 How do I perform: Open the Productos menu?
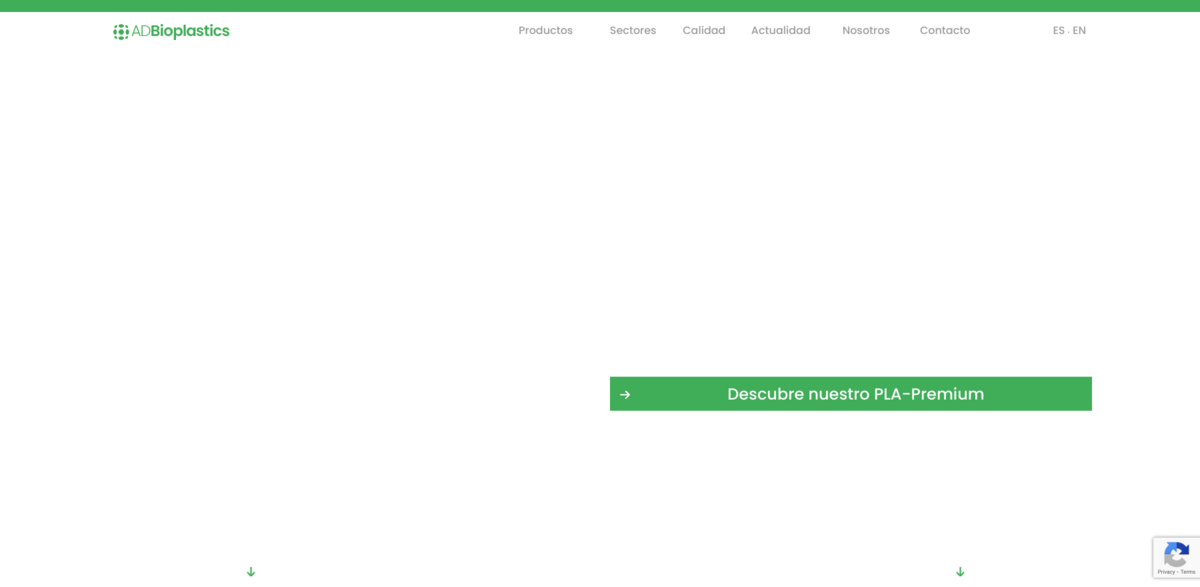(x=545, y=31)
